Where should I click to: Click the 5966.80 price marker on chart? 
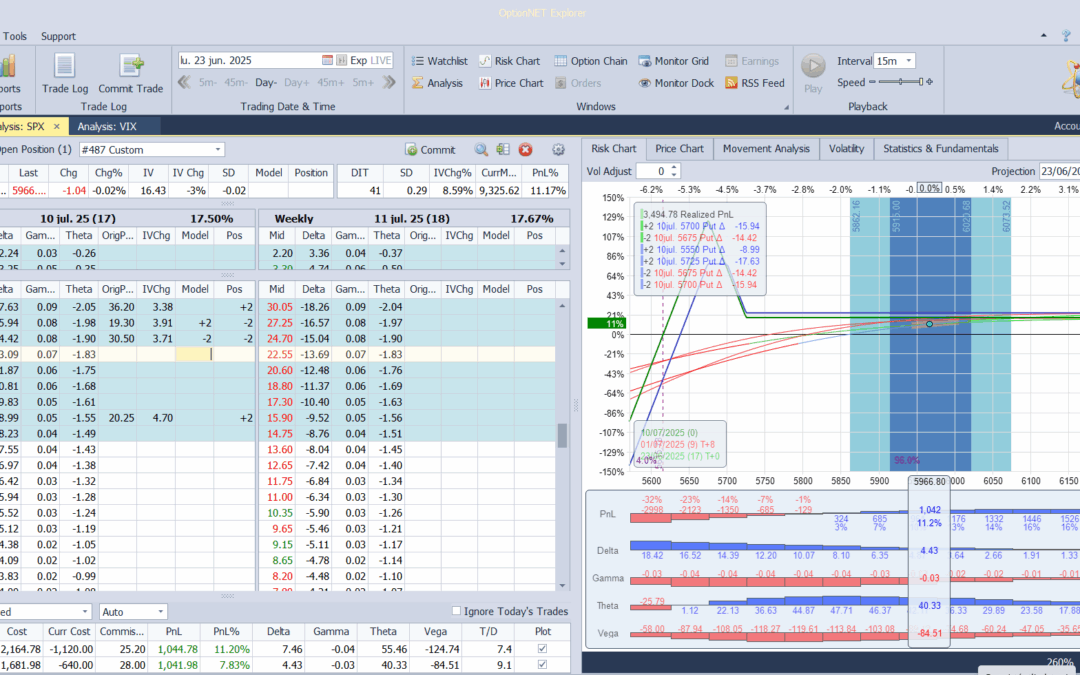929,481
